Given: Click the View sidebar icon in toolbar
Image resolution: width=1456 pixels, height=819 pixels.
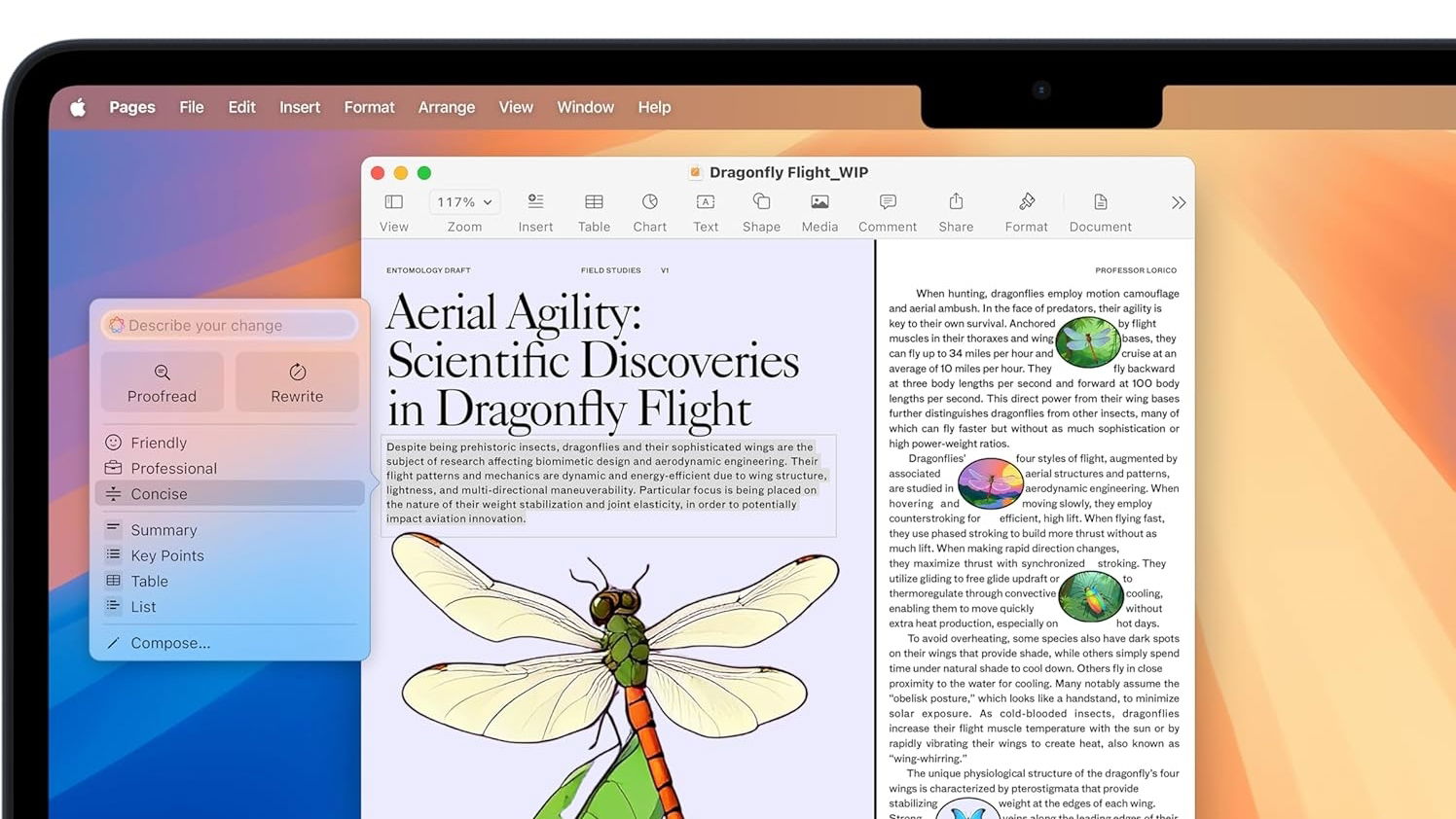Looking at the screenshot, I should pos(394,202).
